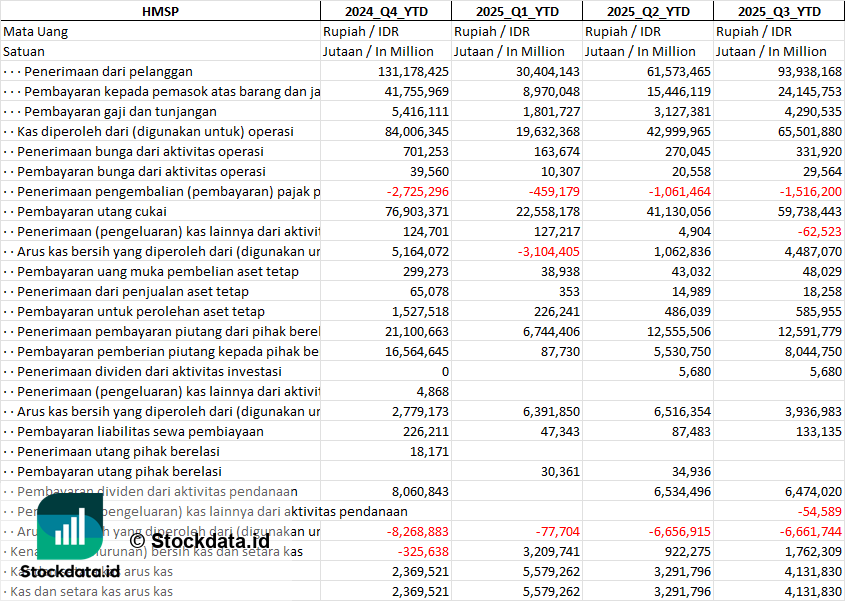This screenshot has height=601, width=845.
Task: Select Rupiah / IDR under 2024_Q4_YTD
Action: [x=361, y=32]
